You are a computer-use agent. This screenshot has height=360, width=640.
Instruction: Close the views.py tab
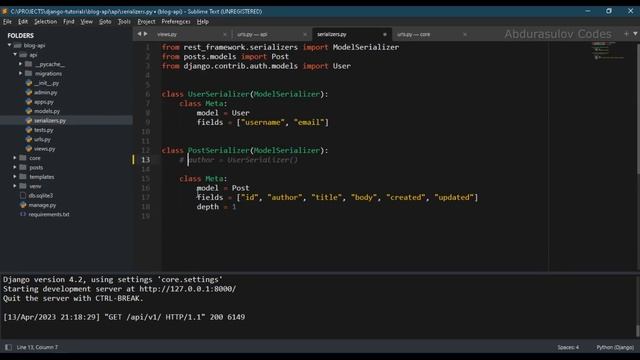(224, 34)
